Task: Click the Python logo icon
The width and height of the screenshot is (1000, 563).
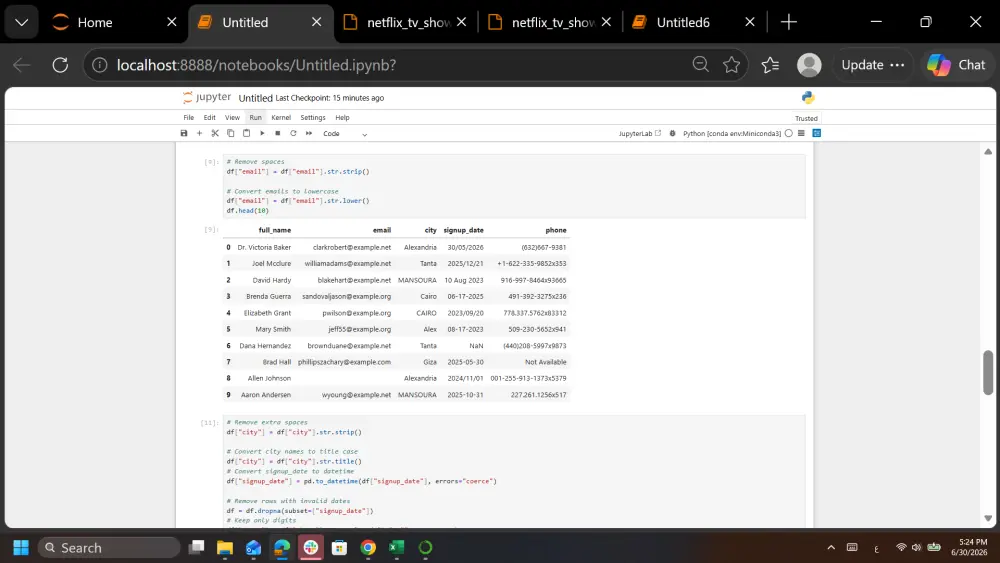Action: [808, 98]
